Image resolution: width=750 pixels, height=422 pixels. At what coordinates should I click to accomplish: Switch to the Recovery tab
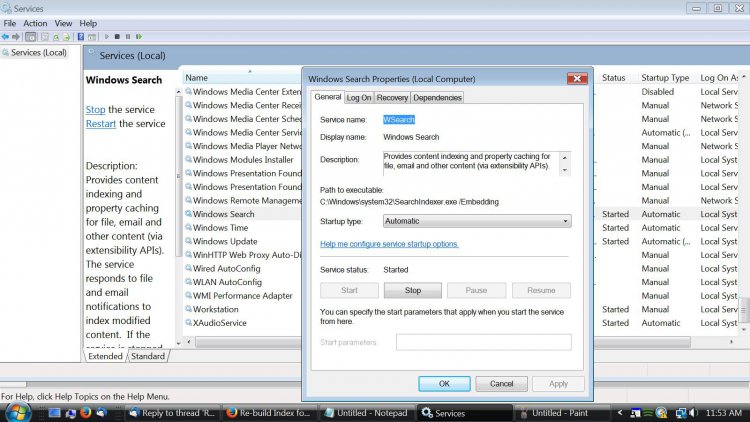click(x=392, y=98)
